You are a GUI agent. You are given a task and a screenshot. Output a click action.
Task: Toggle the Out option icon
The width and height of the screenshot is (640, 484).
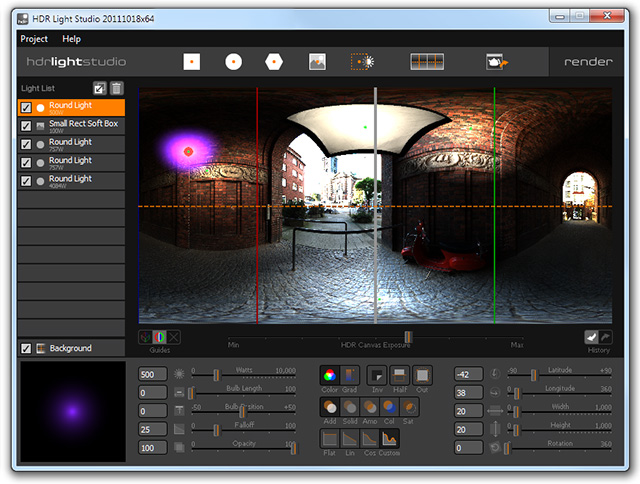click(x=422, y=375)
